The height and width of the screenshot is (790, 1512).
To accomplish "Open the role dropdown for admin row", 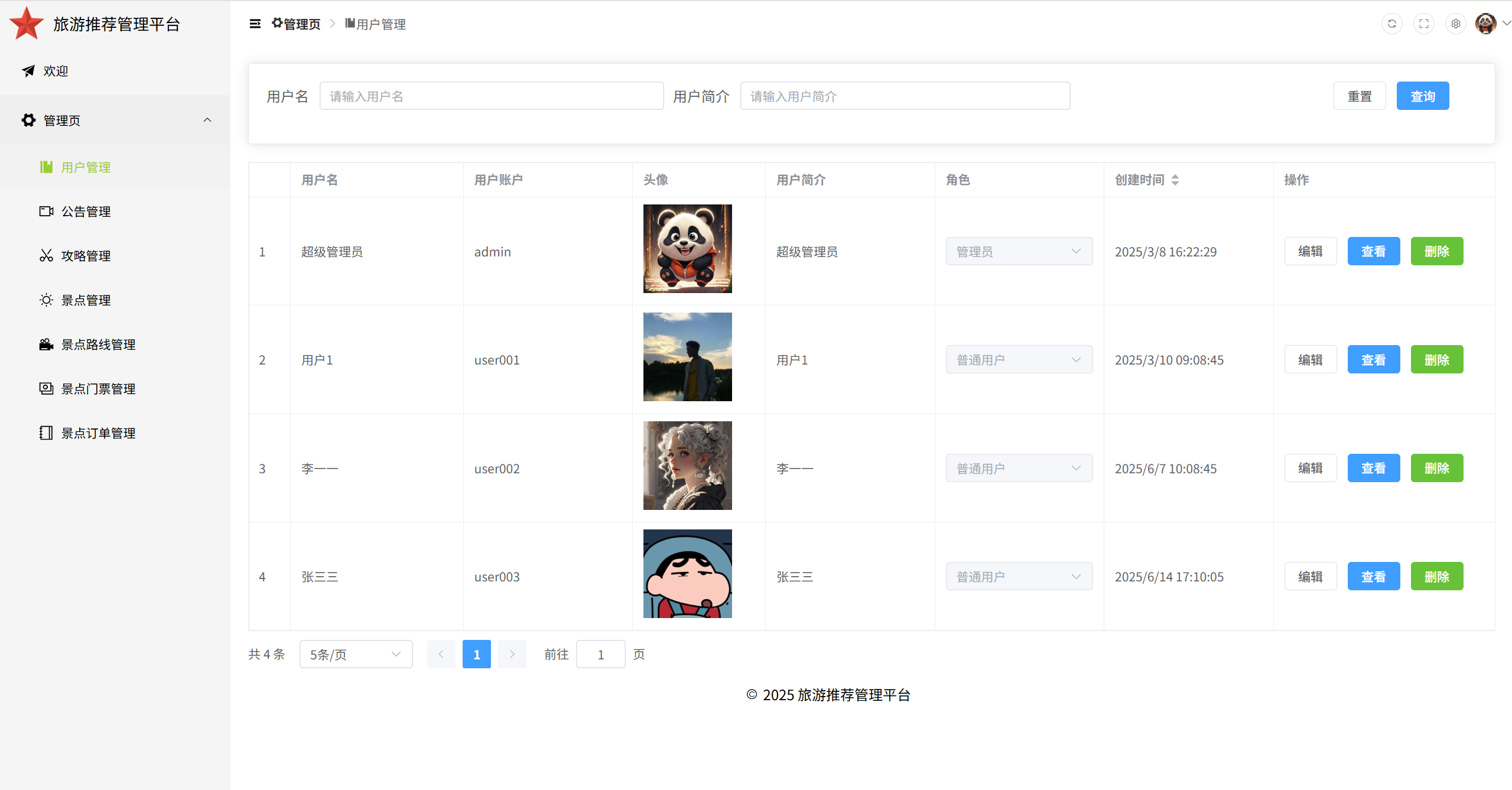I will coord(1019,252).
